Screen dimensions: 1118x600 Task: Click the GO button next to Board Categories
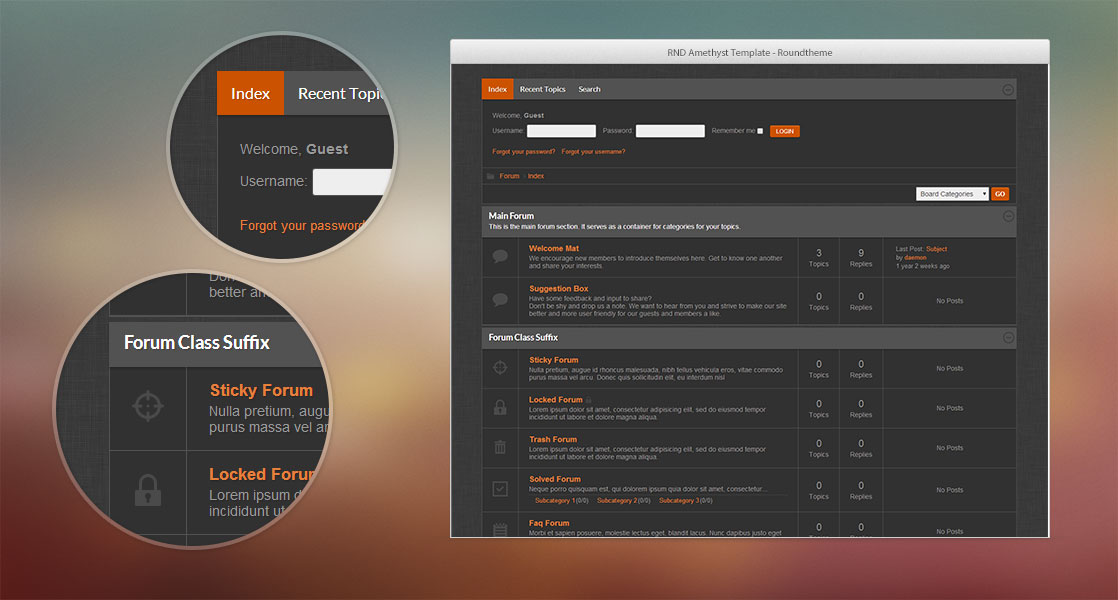[x=1000, y=194]
